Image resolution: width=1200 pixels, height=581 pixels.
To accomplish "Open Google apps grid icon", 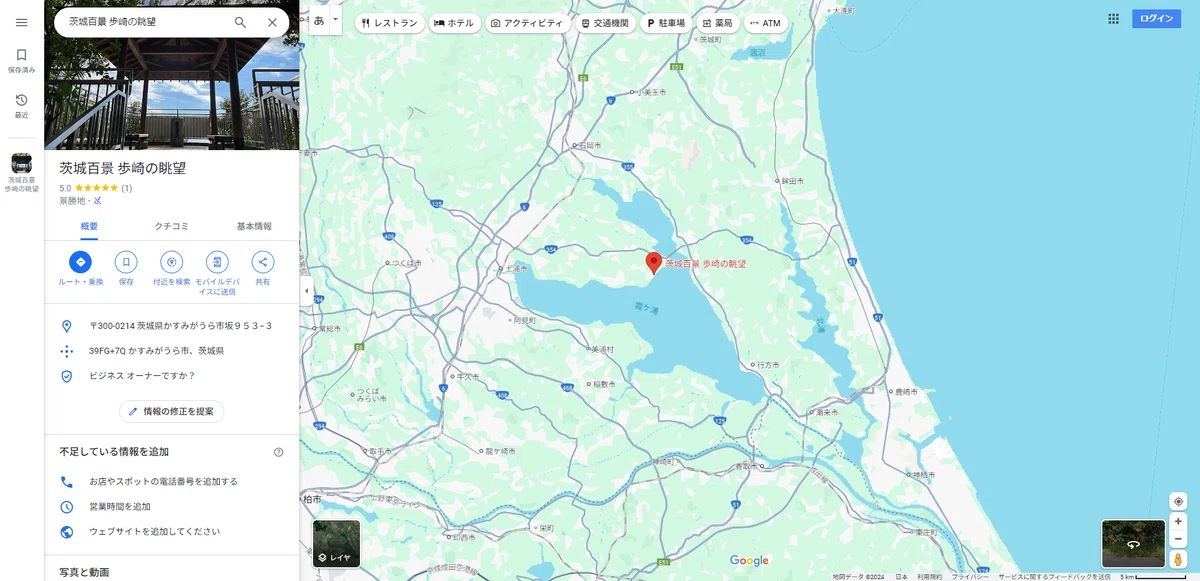I will click(1114, 19).
